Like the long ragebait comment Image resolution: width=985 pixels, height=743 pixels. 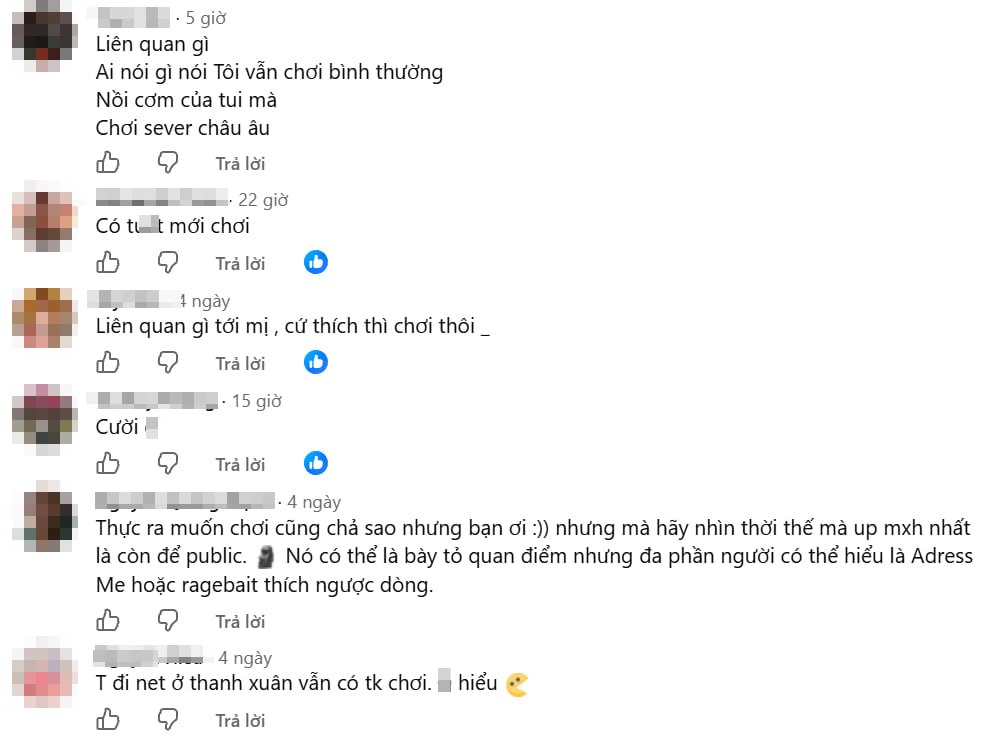(x=108, y=621)
